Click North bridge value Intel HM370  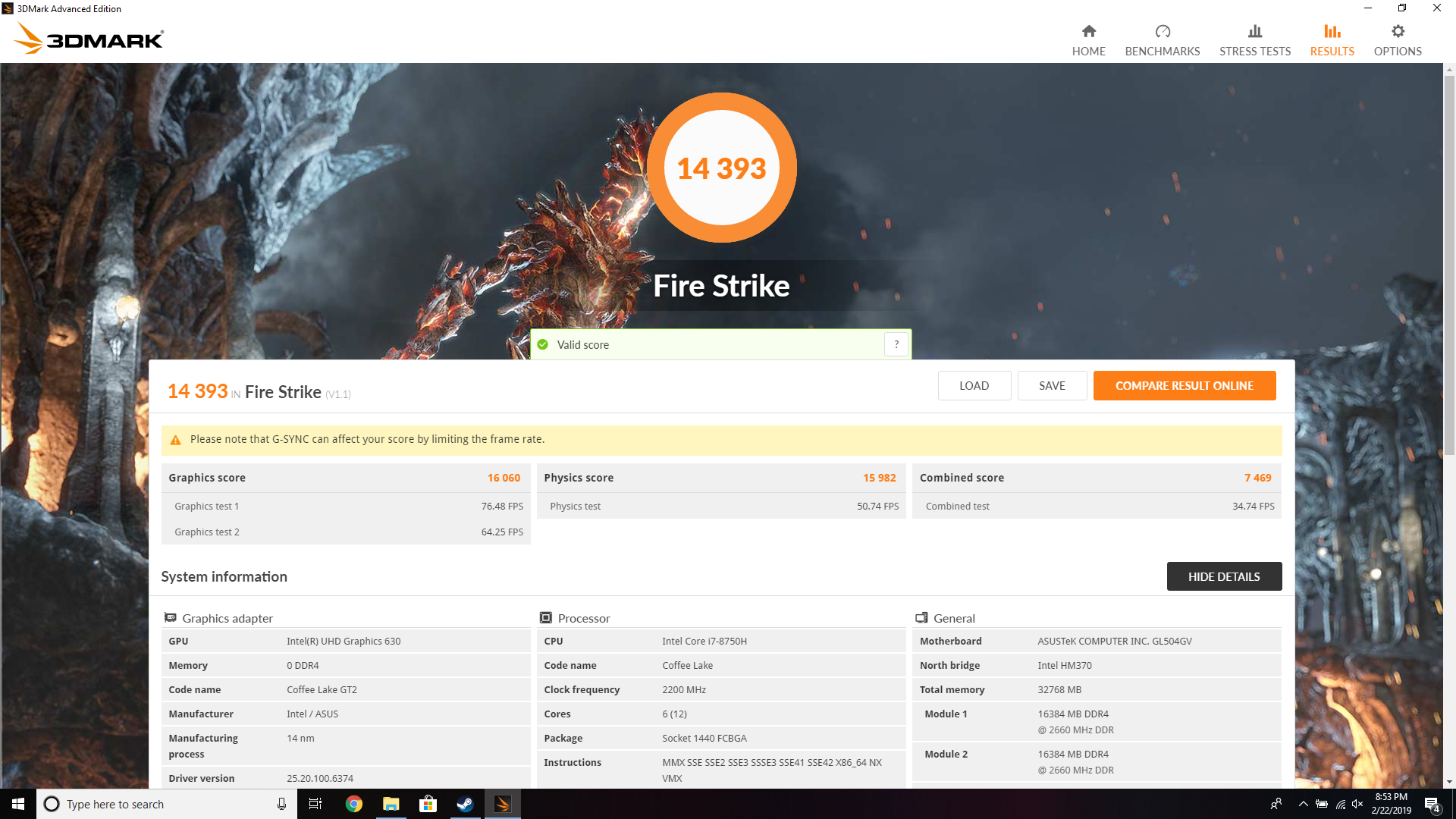(1065, 665)
